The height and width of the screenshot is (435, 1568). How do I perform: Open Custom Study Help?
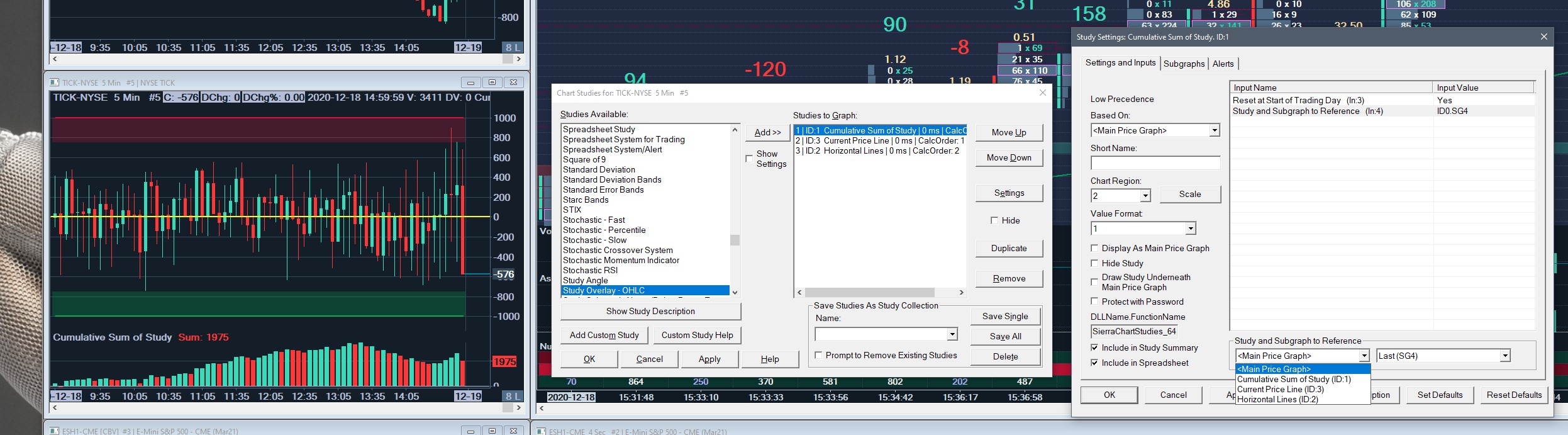pos(697,335)
